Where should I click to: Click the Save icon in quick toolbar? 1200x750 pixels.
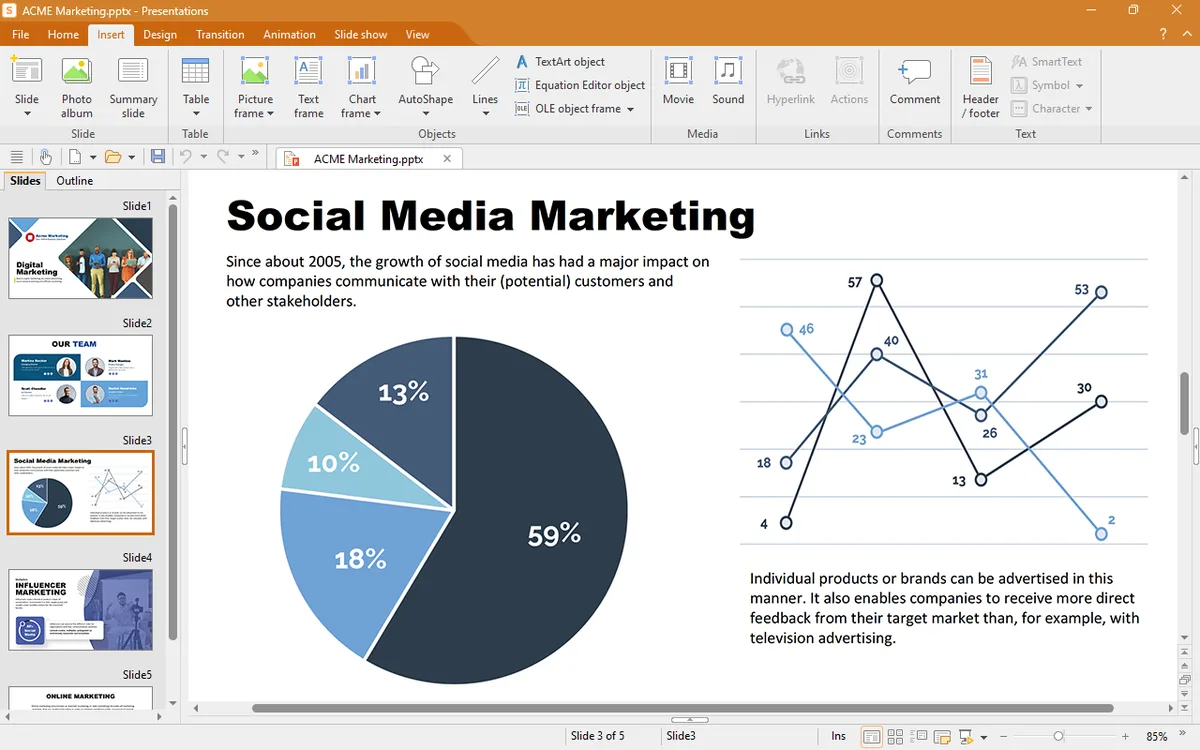click(x=158, y=156)
